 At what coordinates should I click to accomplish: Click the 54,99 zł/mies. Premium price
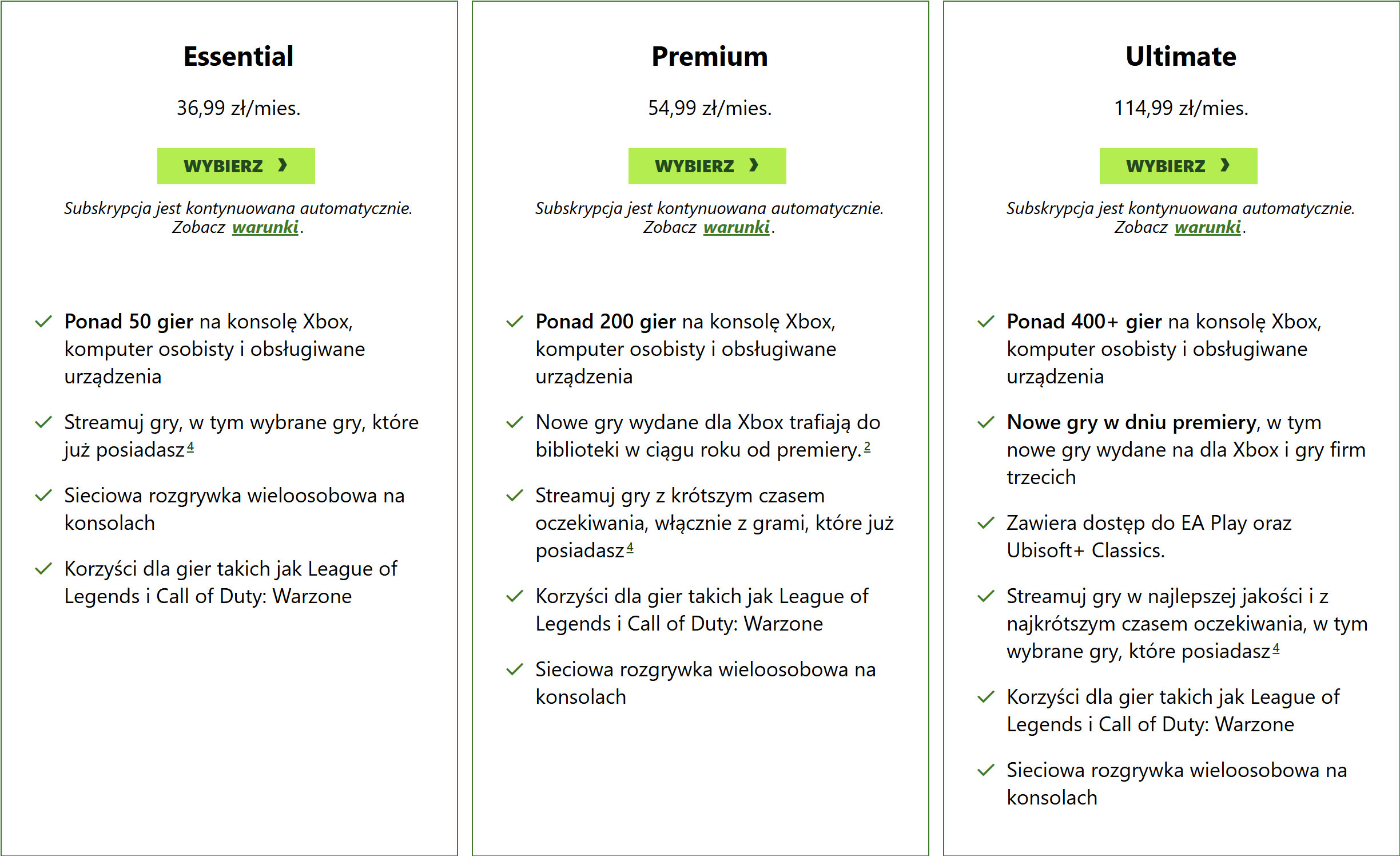click(709, 108)
